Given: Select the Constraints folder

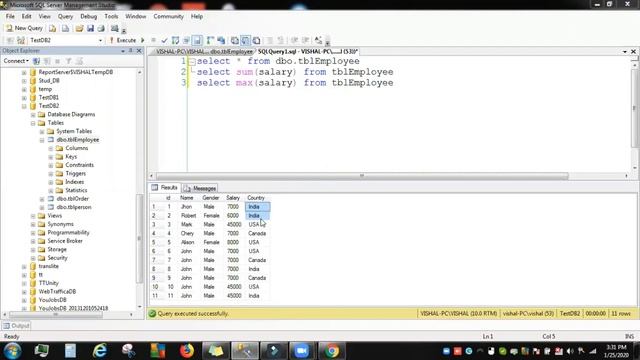Looking at the screenshot, I should coord(80,165).
